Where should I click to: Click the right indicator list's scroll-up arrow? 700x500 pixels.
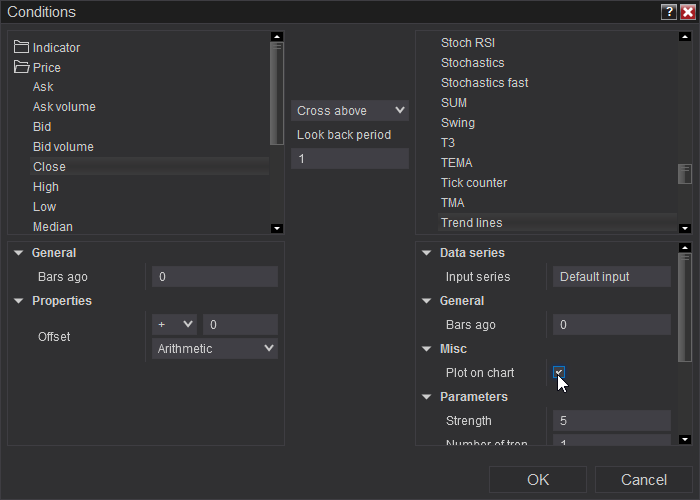click(685, 37)
